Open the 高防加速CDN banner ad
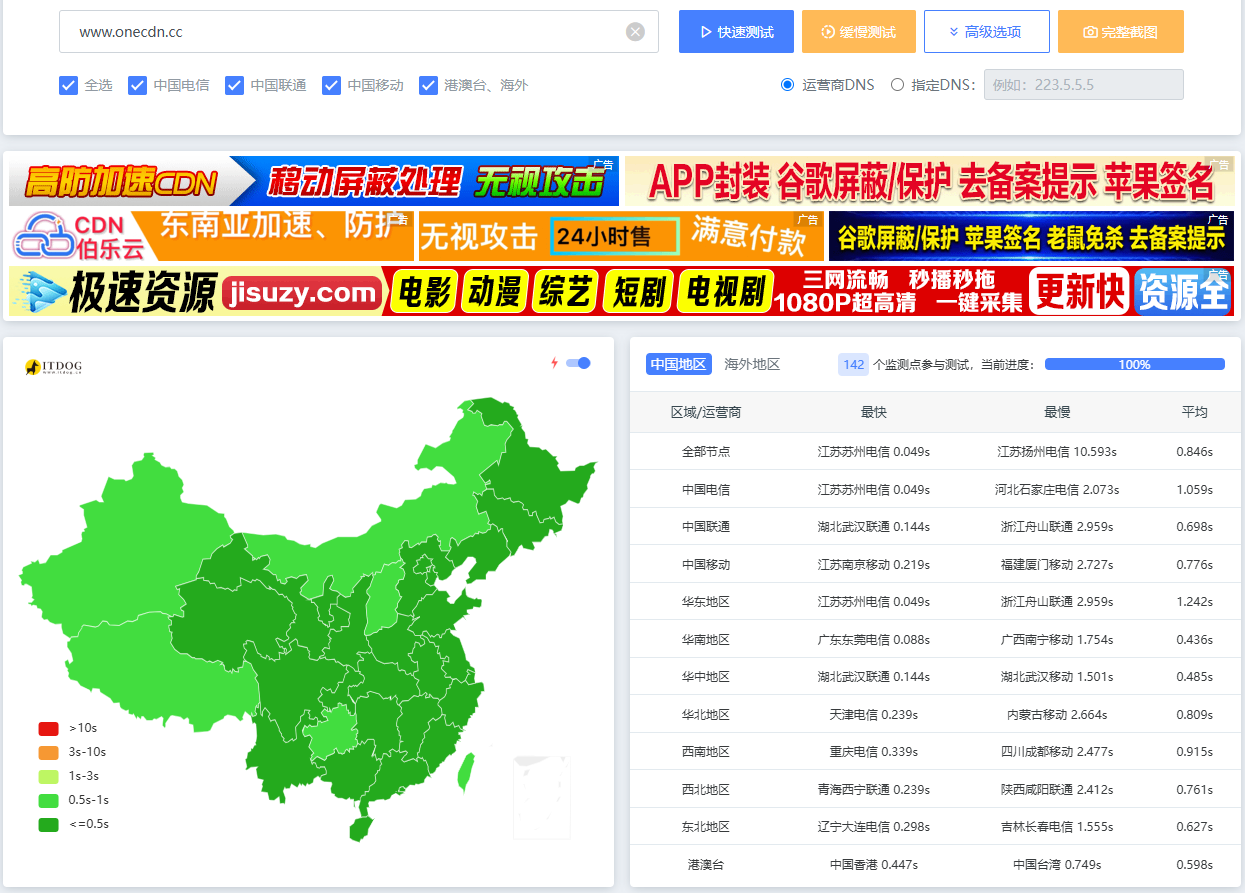 (x=313, y=181)
